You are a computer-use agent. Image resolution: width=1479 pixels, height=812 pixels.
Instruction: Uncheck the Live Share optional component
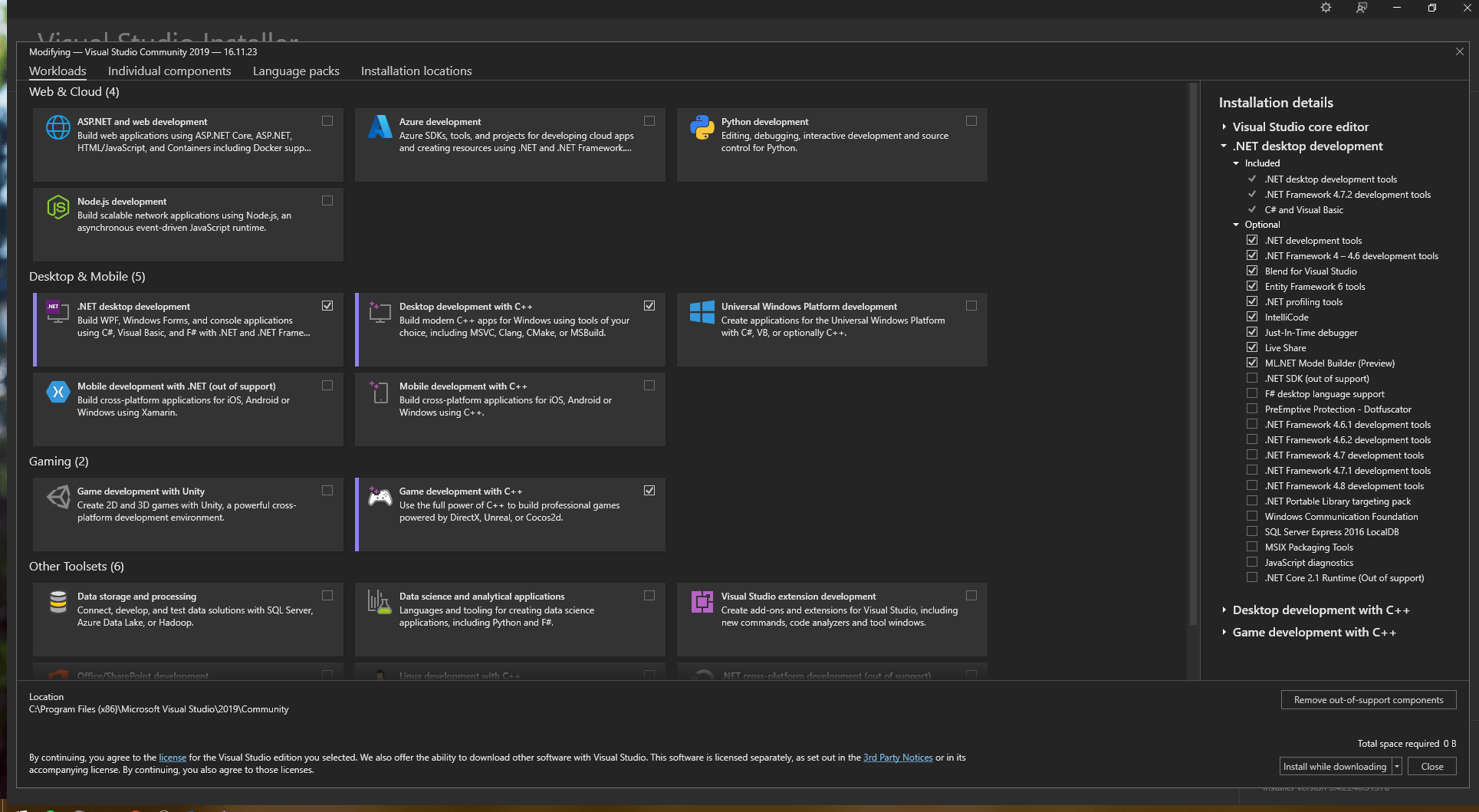pos(1252,347)
